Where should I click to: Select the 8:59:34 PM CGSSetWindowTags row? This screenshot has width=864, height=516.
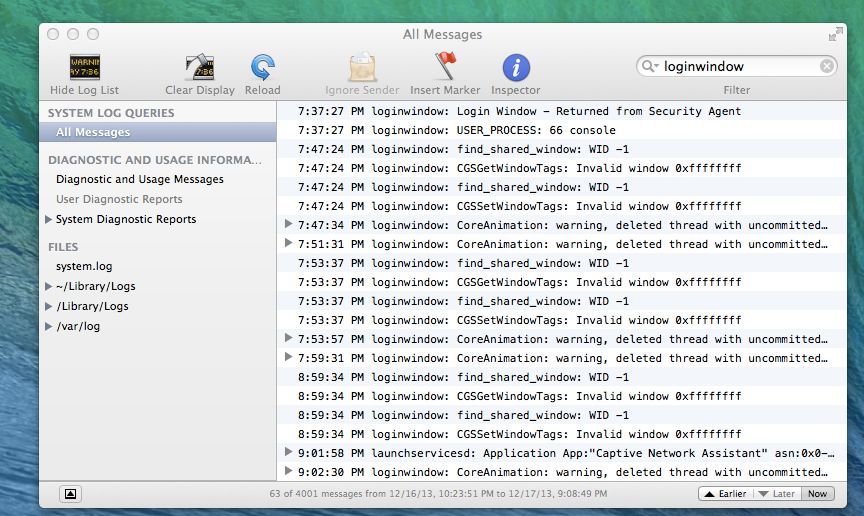coord(561,434)
